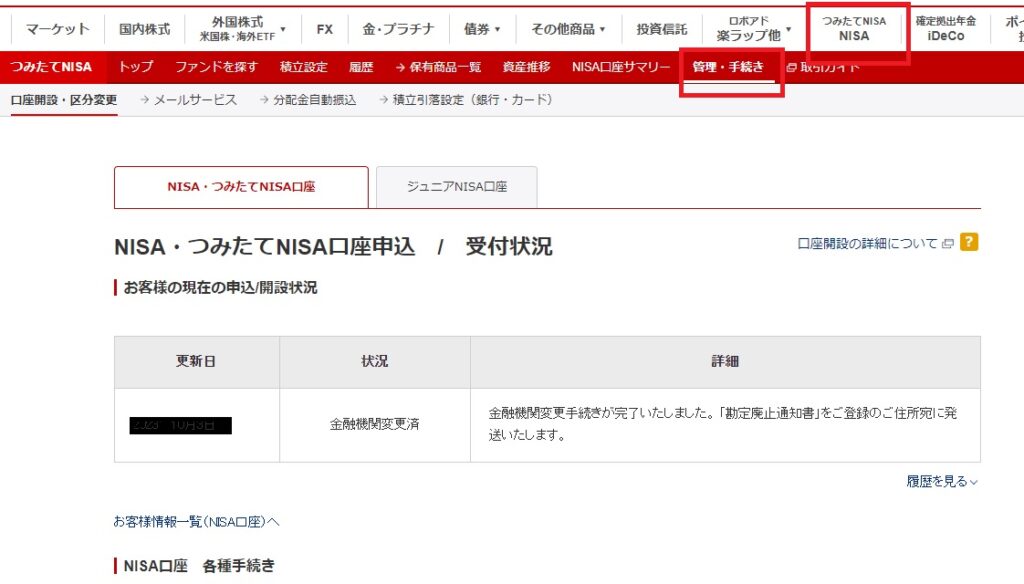Go to ファンドを探す in the red menu
This screenshot has width=1024, height=584.
[216, 67]
